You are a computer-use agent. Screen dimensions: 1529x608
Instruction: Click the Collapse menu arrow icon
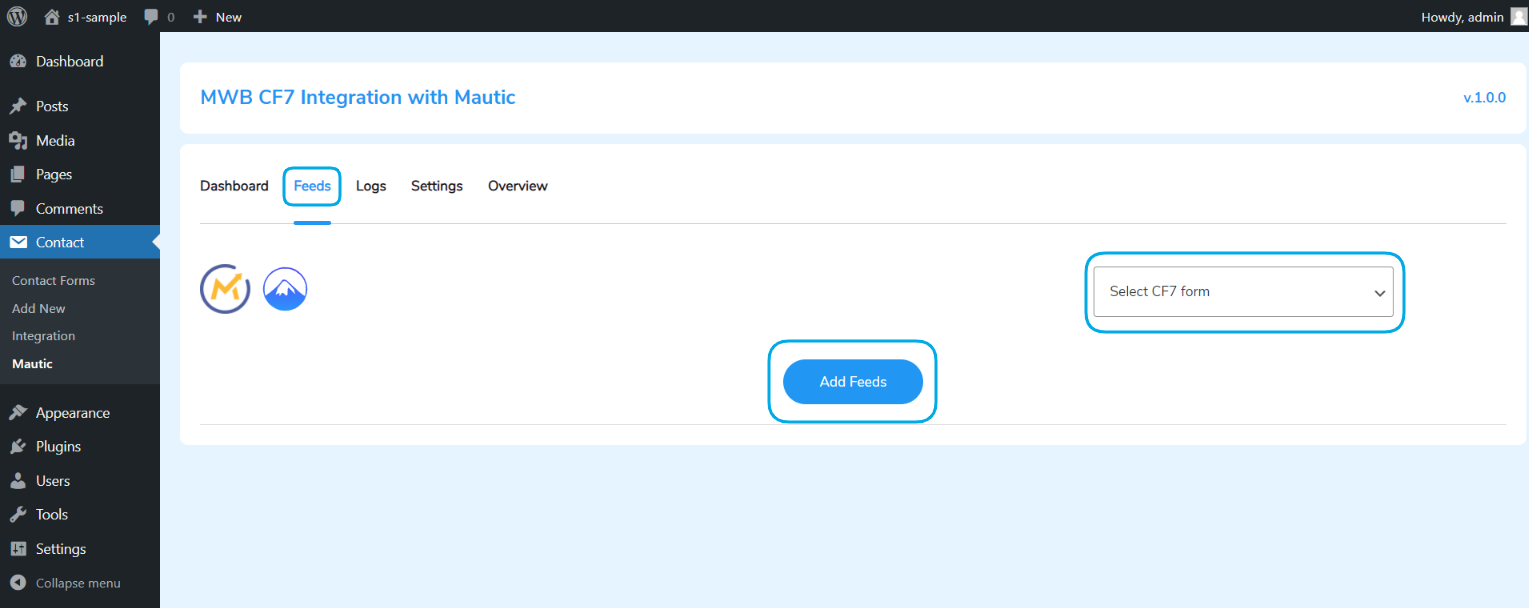[x=18, y=583]
